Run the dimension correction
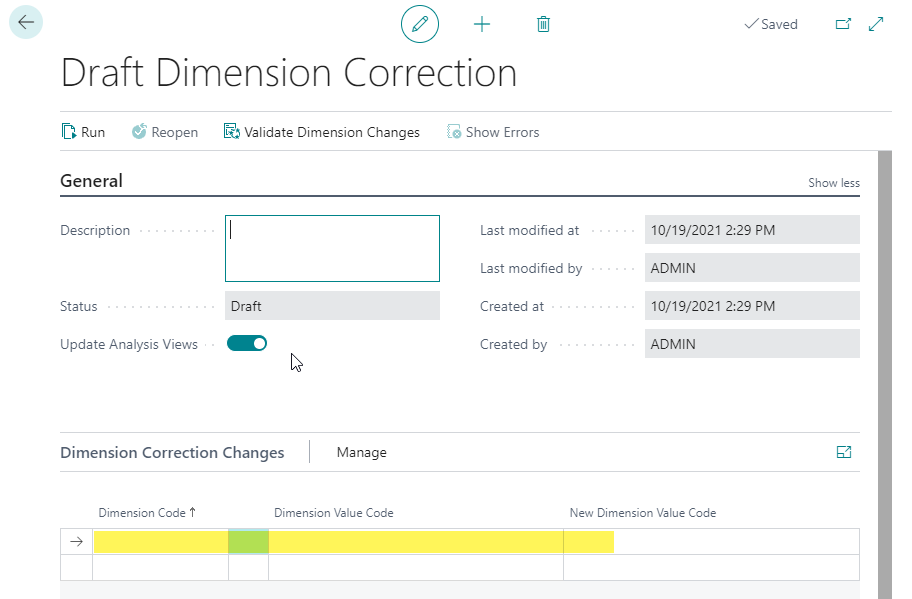Screen dimensions: 912x599 93,133
